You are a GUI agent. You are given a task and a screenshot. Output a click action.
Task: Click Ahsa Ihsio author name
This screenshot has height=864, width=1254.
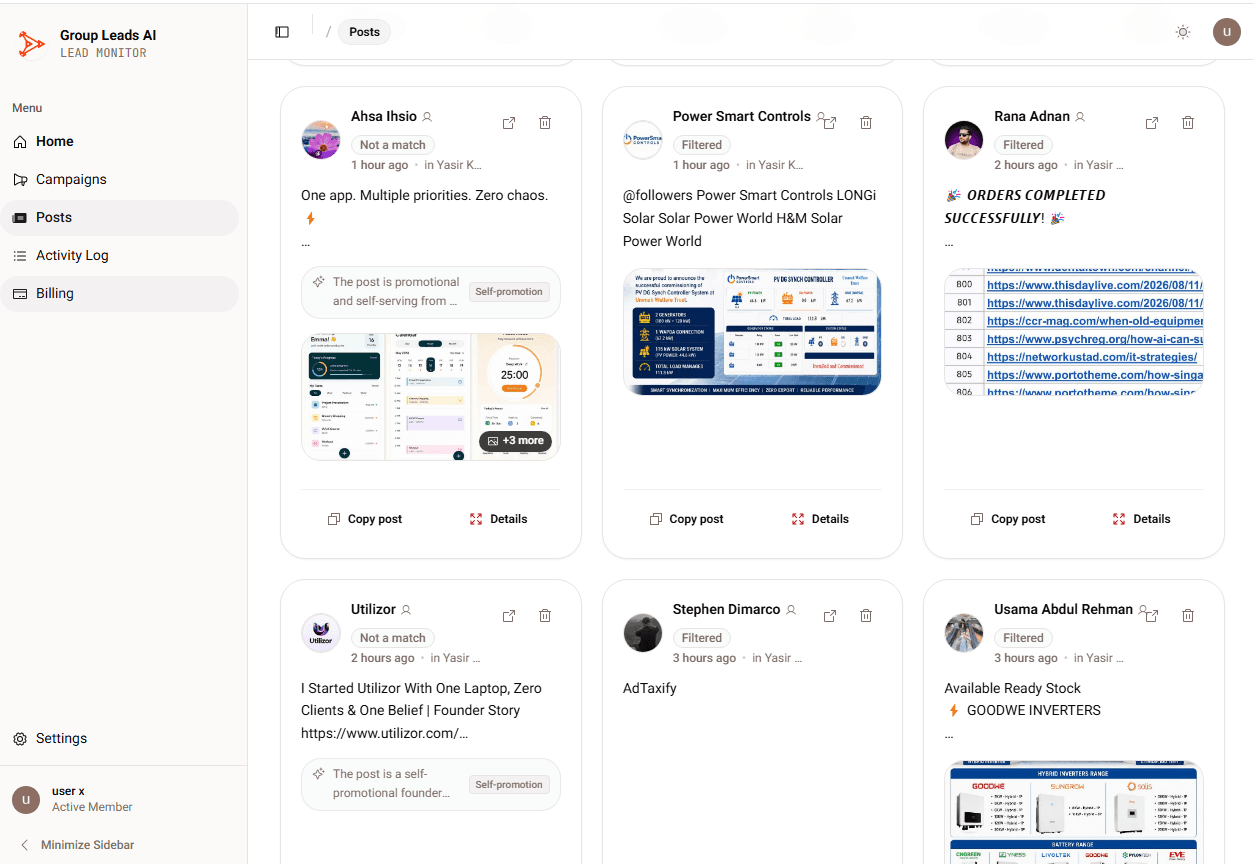coord(384,117)
